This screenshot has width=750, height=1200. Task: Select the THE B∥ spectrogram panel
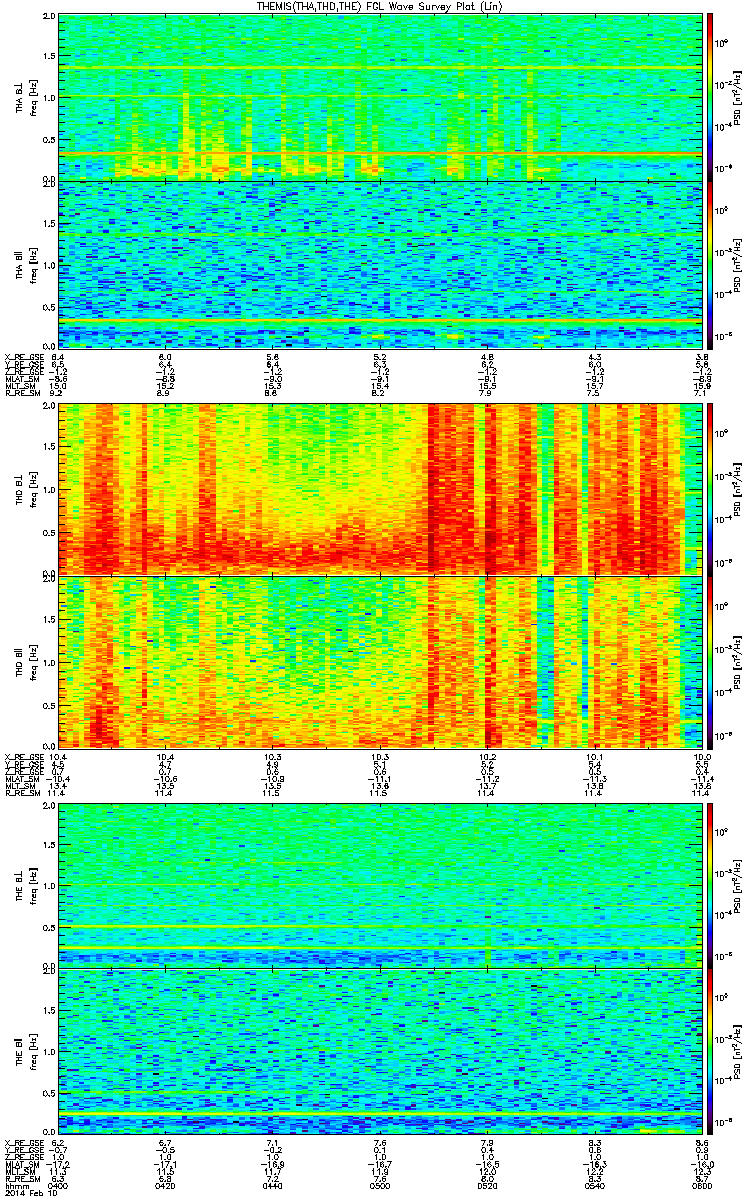point(380,1051)
